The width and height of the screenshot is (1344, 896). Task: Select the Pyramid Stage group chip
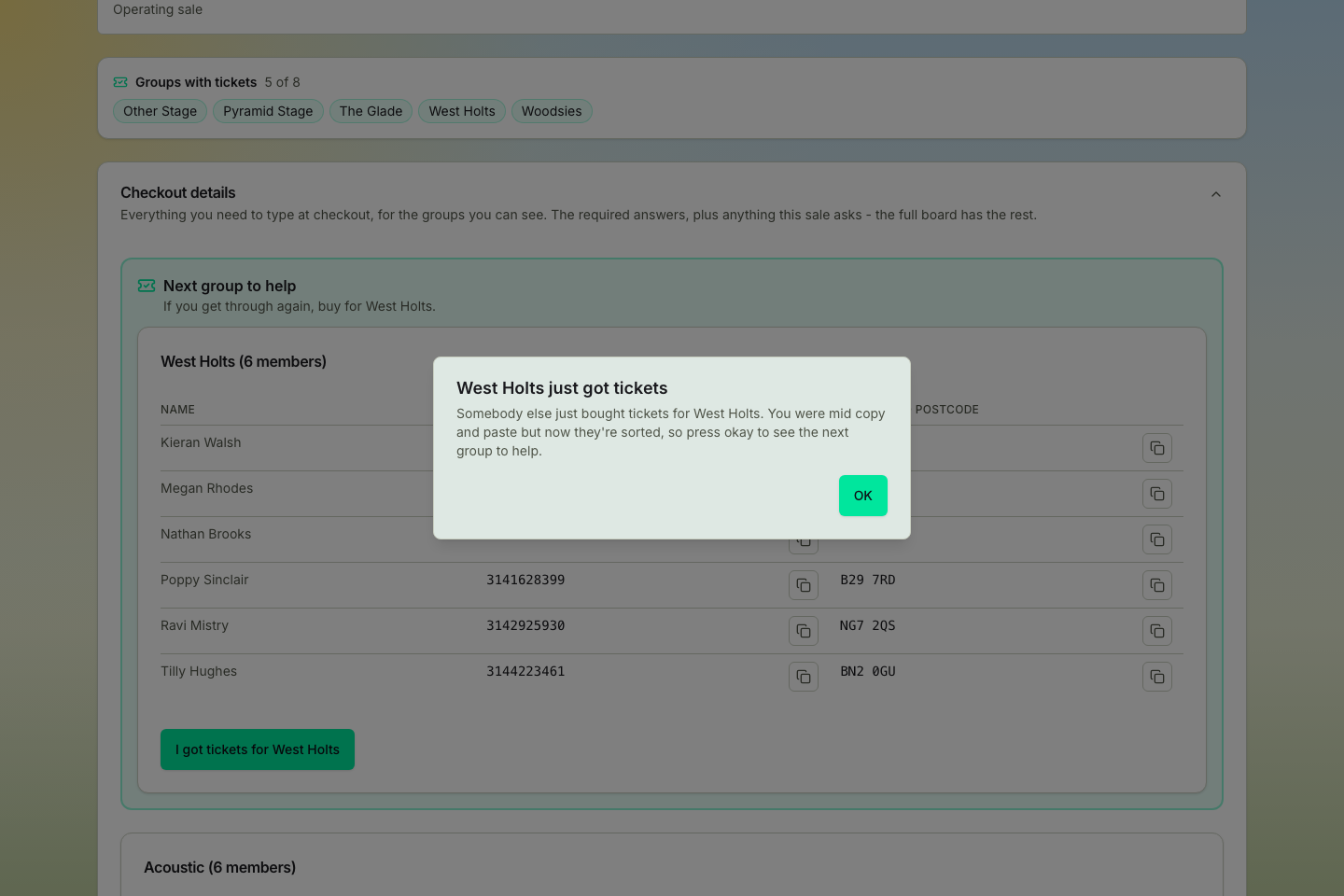click(x=268, y=111)
